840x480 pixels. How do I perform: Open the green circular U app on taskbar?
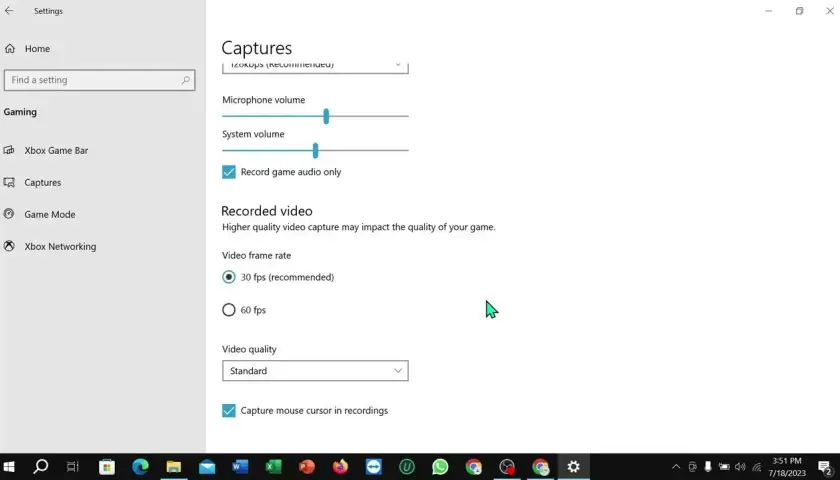click(x=407, y=467)
